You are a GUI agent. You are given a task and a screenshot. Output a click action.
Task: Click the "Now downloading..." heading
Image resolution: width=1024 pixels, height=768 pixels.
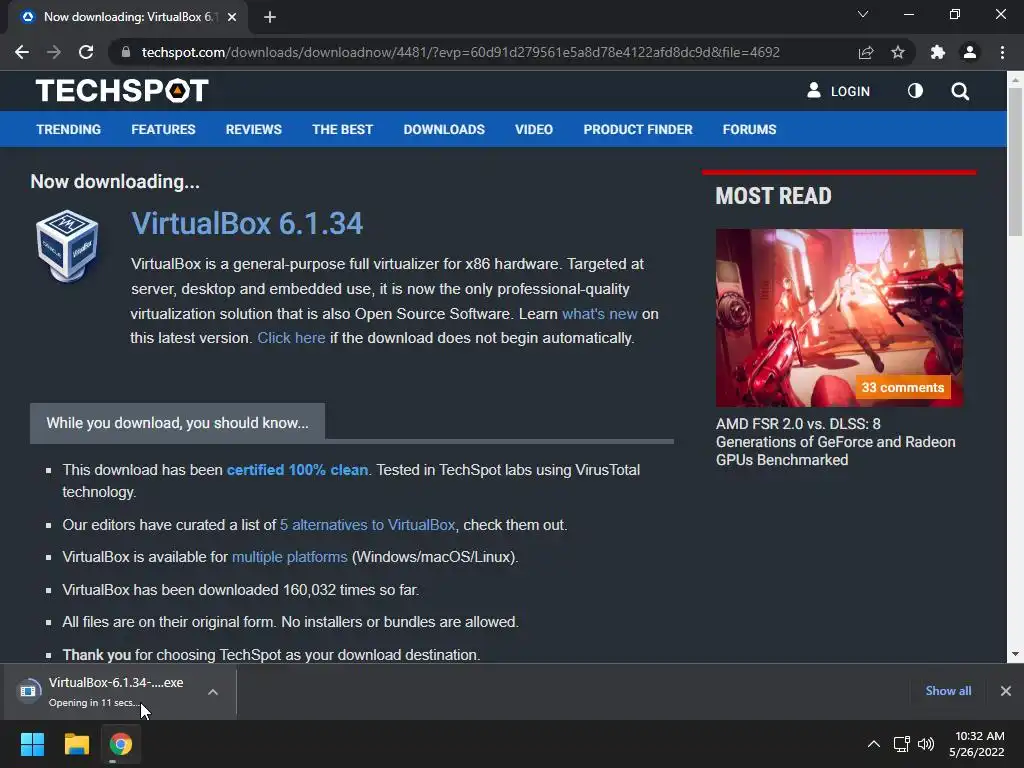115,182
